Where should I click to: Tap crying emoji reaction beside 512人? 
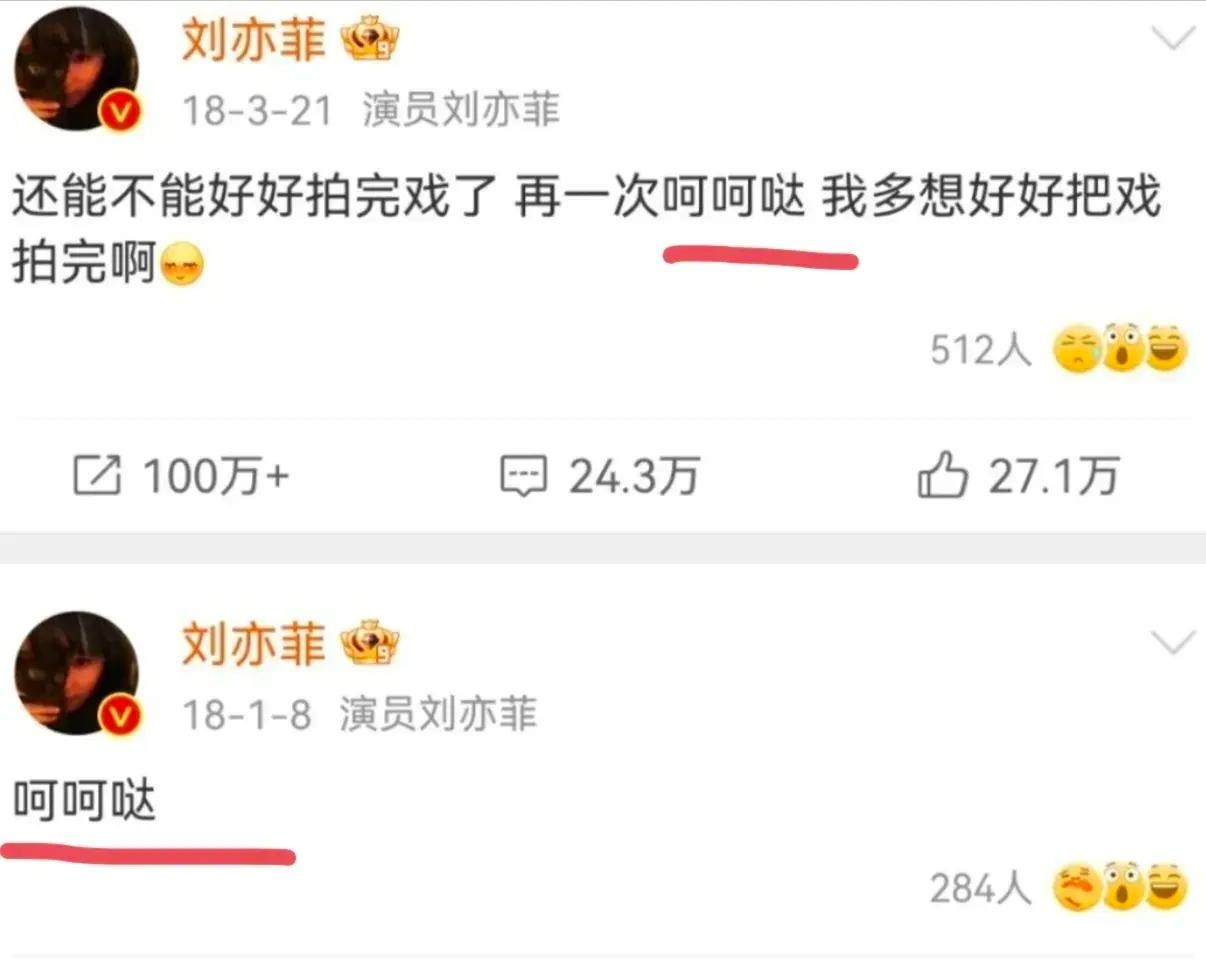[x=1078, y=351]
